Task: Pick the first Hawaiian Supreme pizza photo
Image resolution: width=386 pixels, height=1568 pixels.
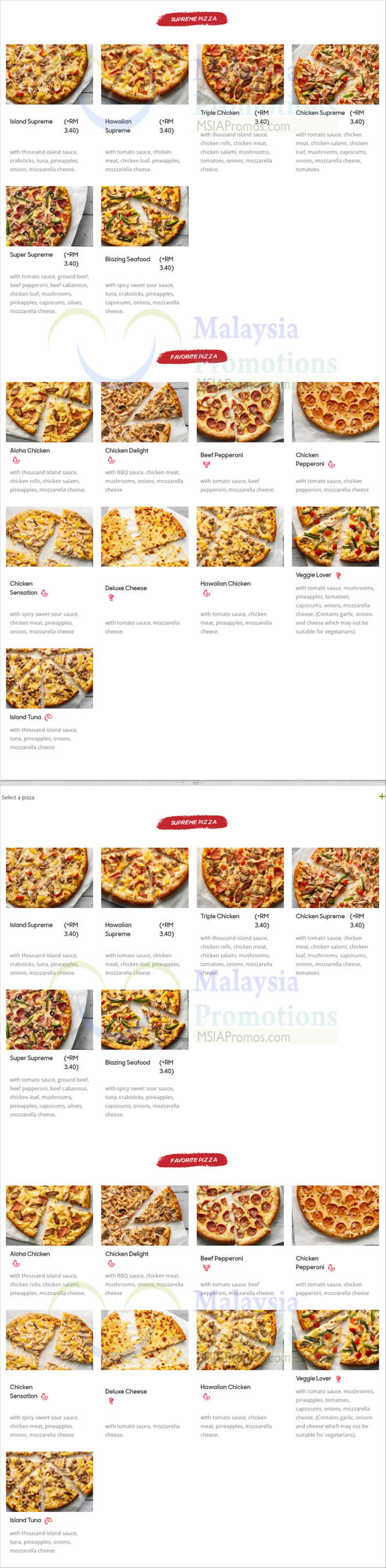Action: (145, 74)
